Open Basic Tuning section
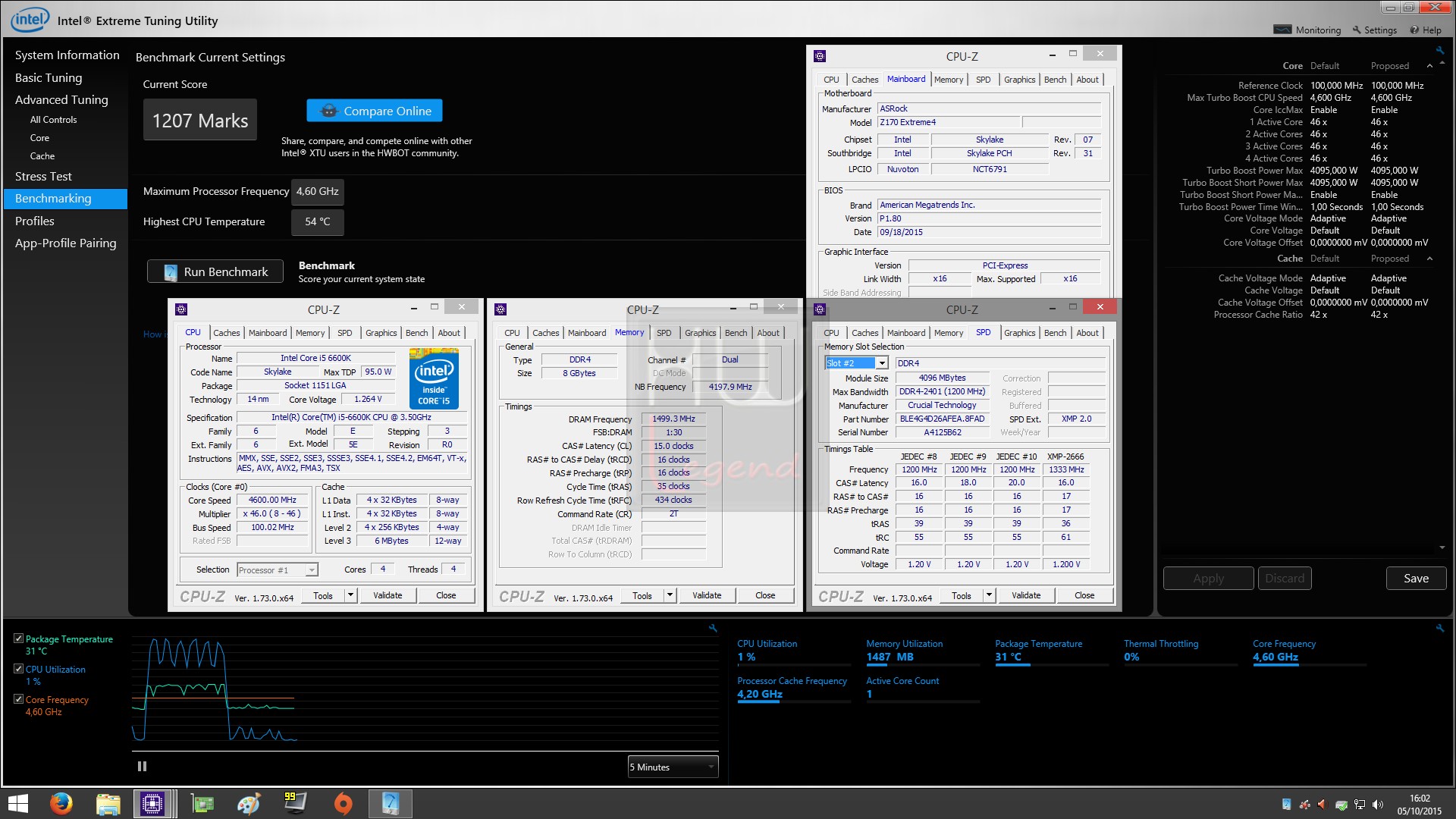This screenshot has width=1456, height=819. 49,77
